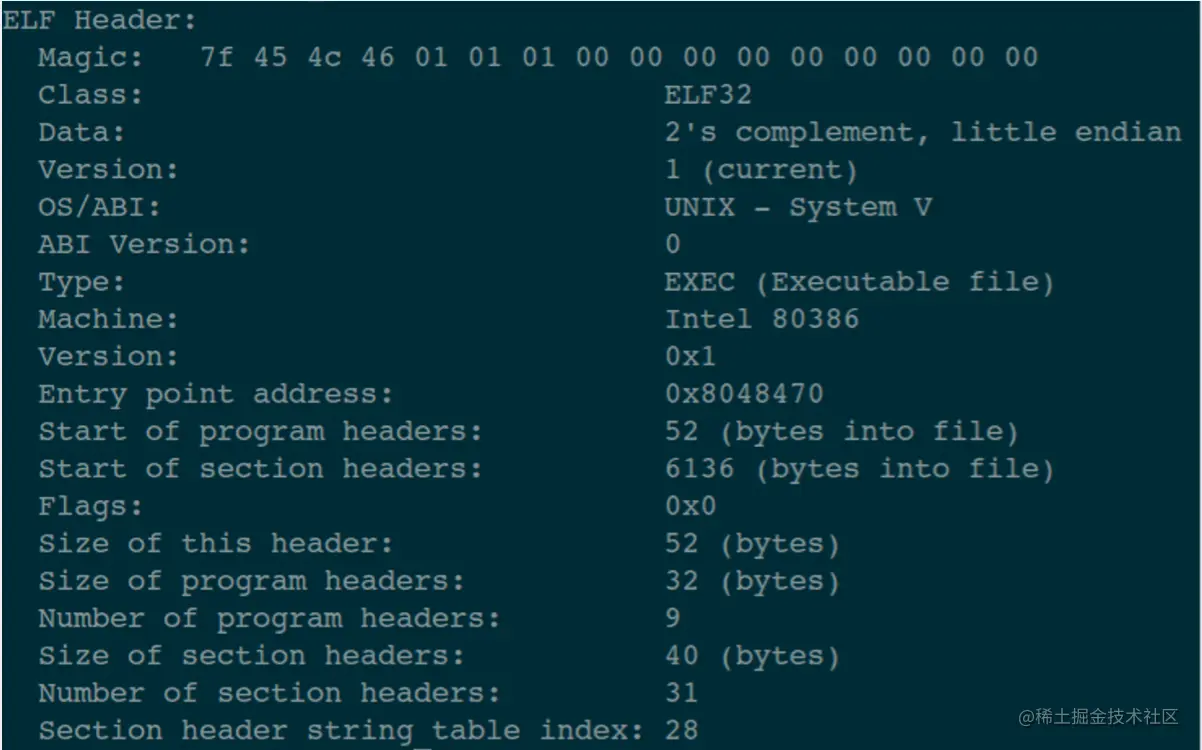Click the Size of section headers label
Viewport: 1202px width, 750px height.
point(252,656)
